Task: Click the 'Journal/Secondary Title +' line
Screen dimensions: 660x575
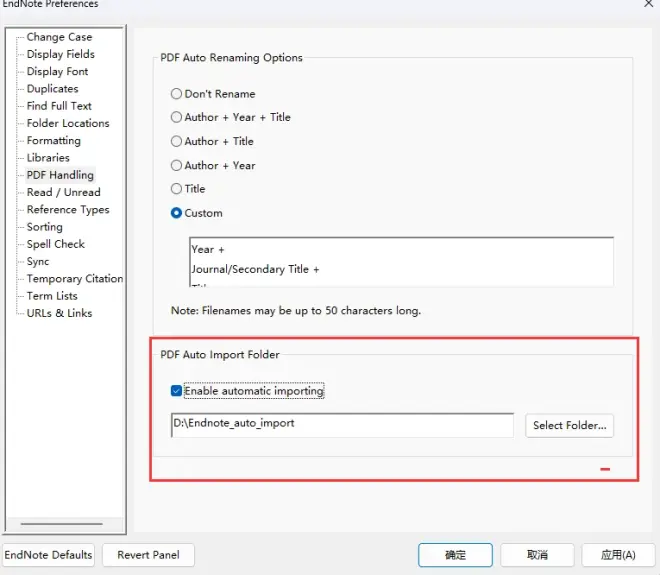Action: coord(255,269)
